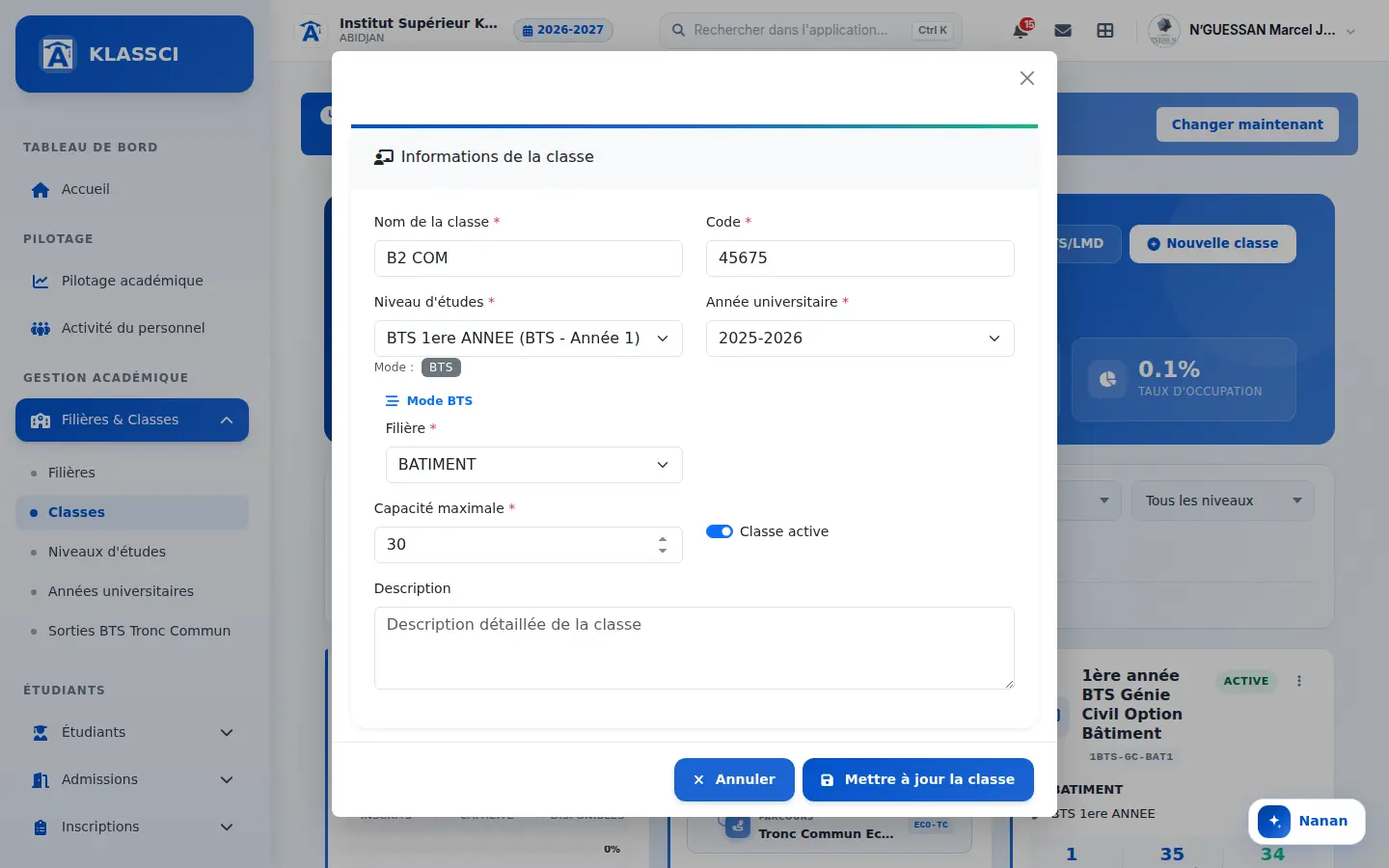Viewport: 1389px width, 868px height.
Task: Click the Nom de la classe field
Action: 529,258
